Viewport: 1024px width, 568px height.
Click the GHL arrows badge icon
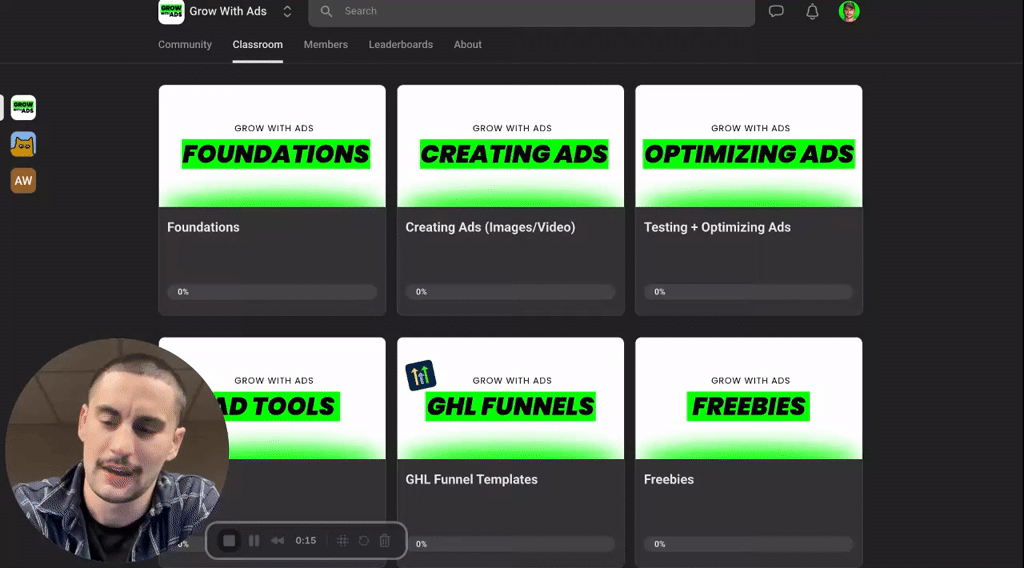coord(421,375)
